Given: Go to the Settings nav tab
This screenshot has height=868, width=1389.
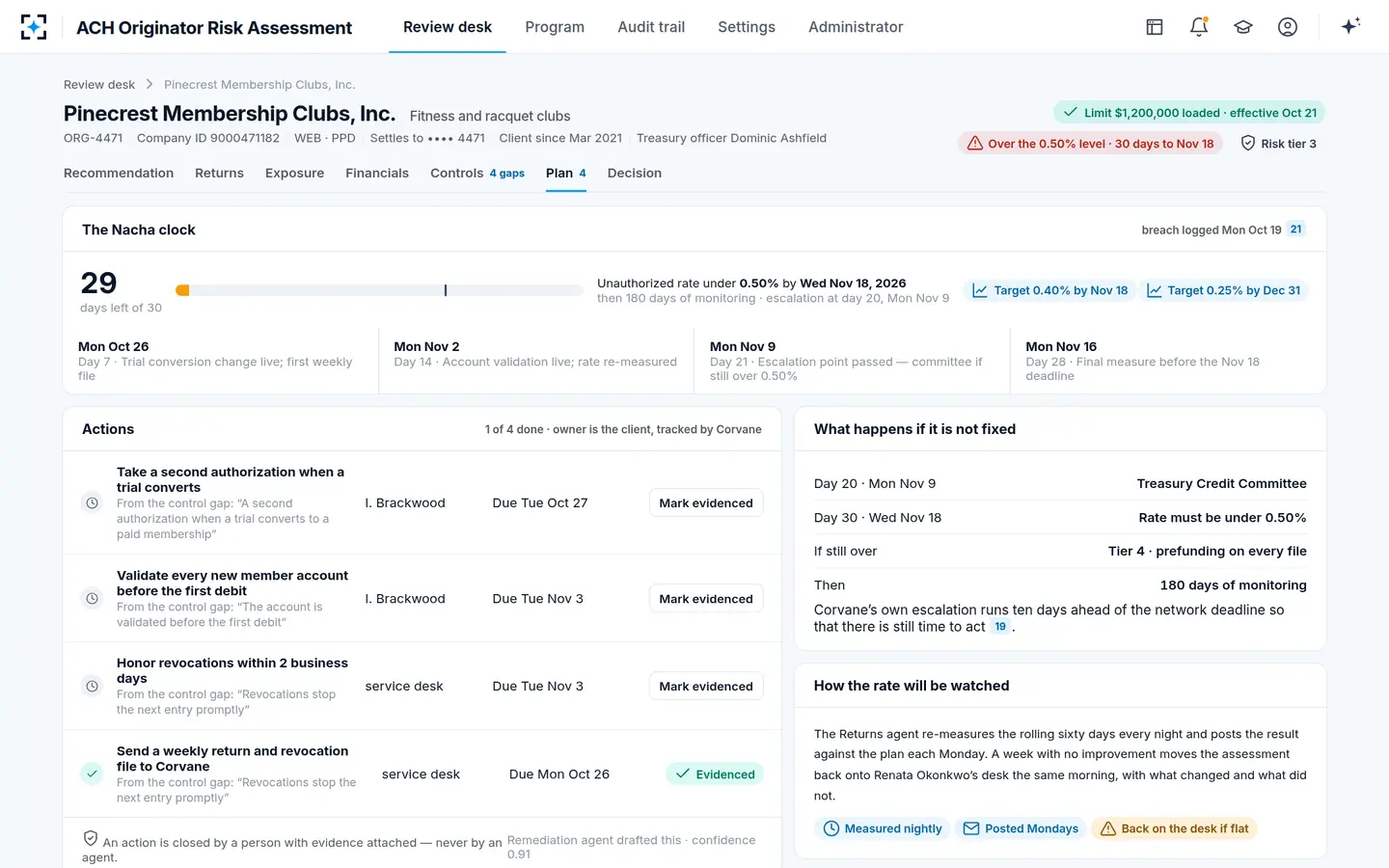Looking at the screenshot, I should [x=747, y=27].
